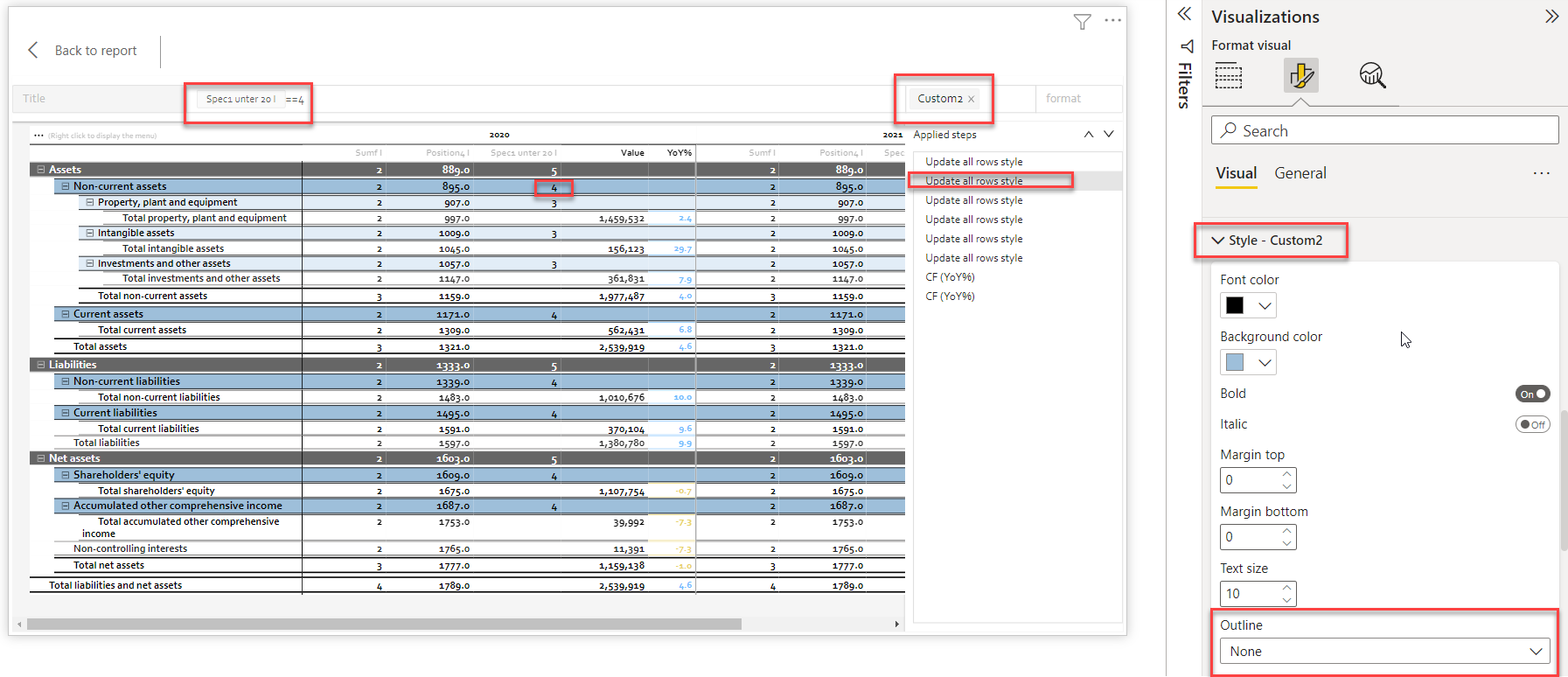Switch to the Visual tab
Screen dimensions: 1568x677
click(1237, 173)
